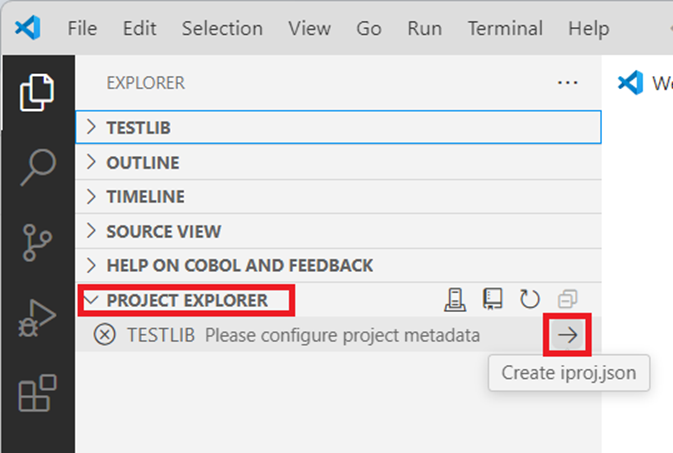Expand the OUTLINE section
Screen dimensions: 673x453
click(142, 163)
